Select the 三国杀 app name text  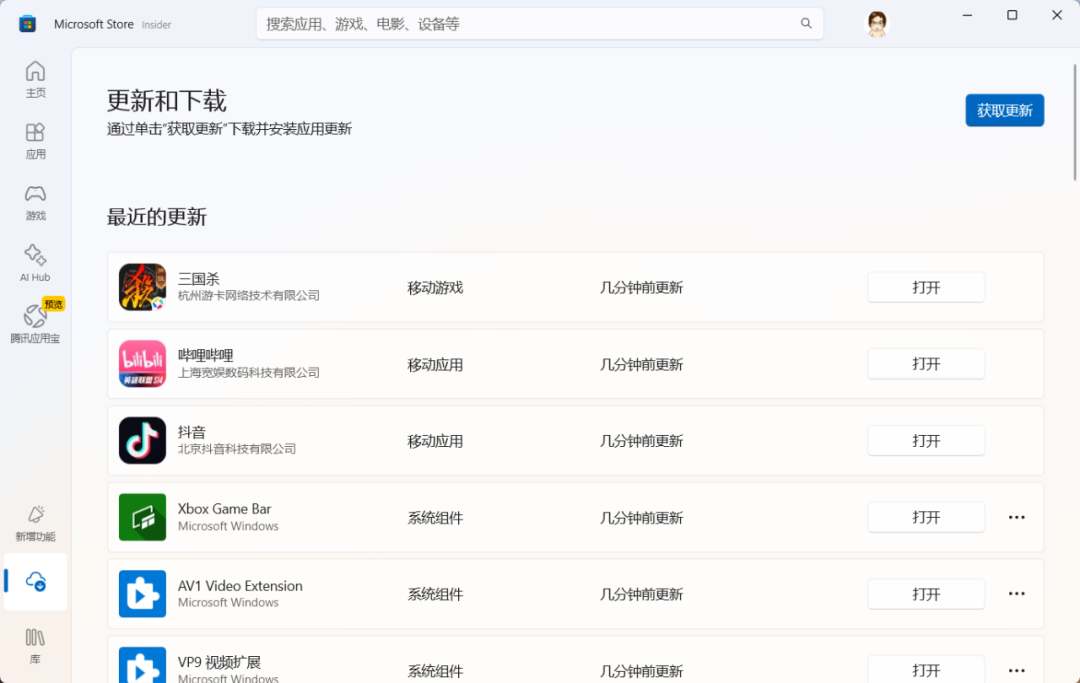click(x=198, y=279)
